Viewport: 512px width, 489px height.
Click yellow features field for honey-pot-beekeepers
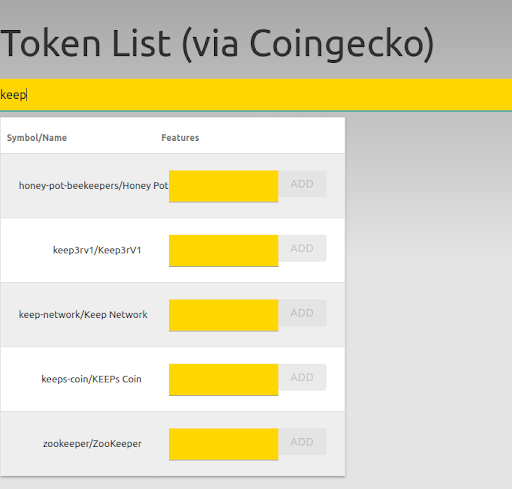(223, 186)
